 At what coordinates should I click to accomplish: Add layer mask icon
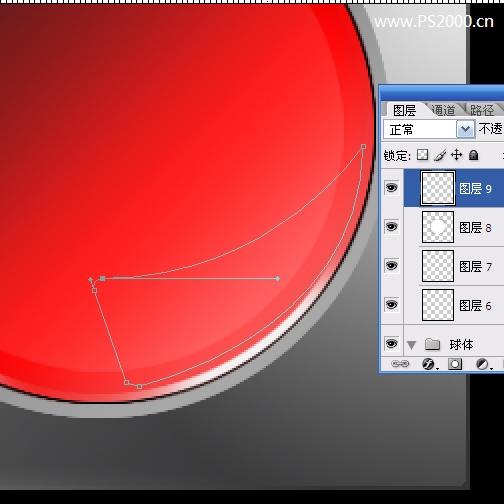coord(455,364)
